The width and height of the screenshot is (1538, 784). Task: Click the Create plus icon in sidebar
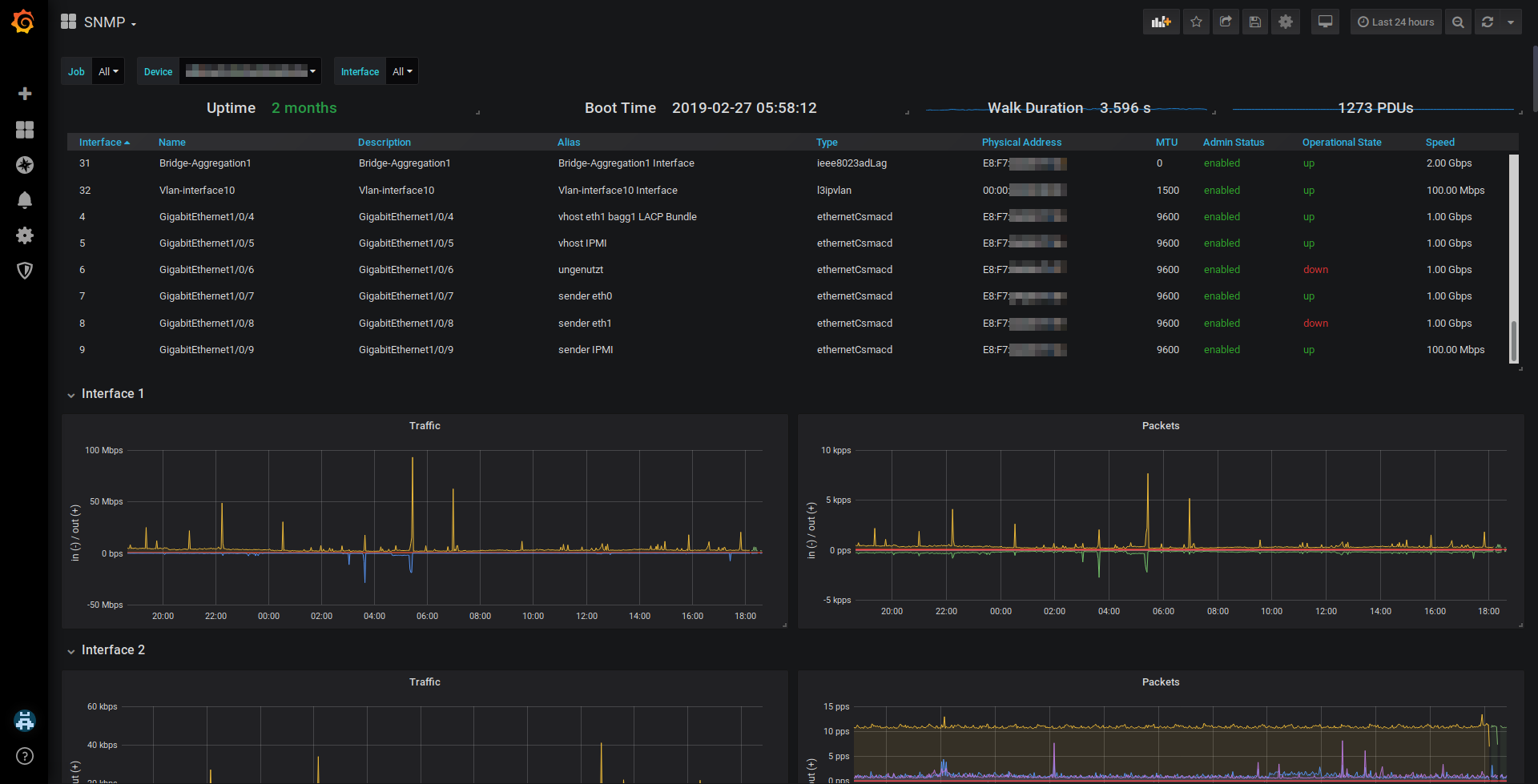25,94
